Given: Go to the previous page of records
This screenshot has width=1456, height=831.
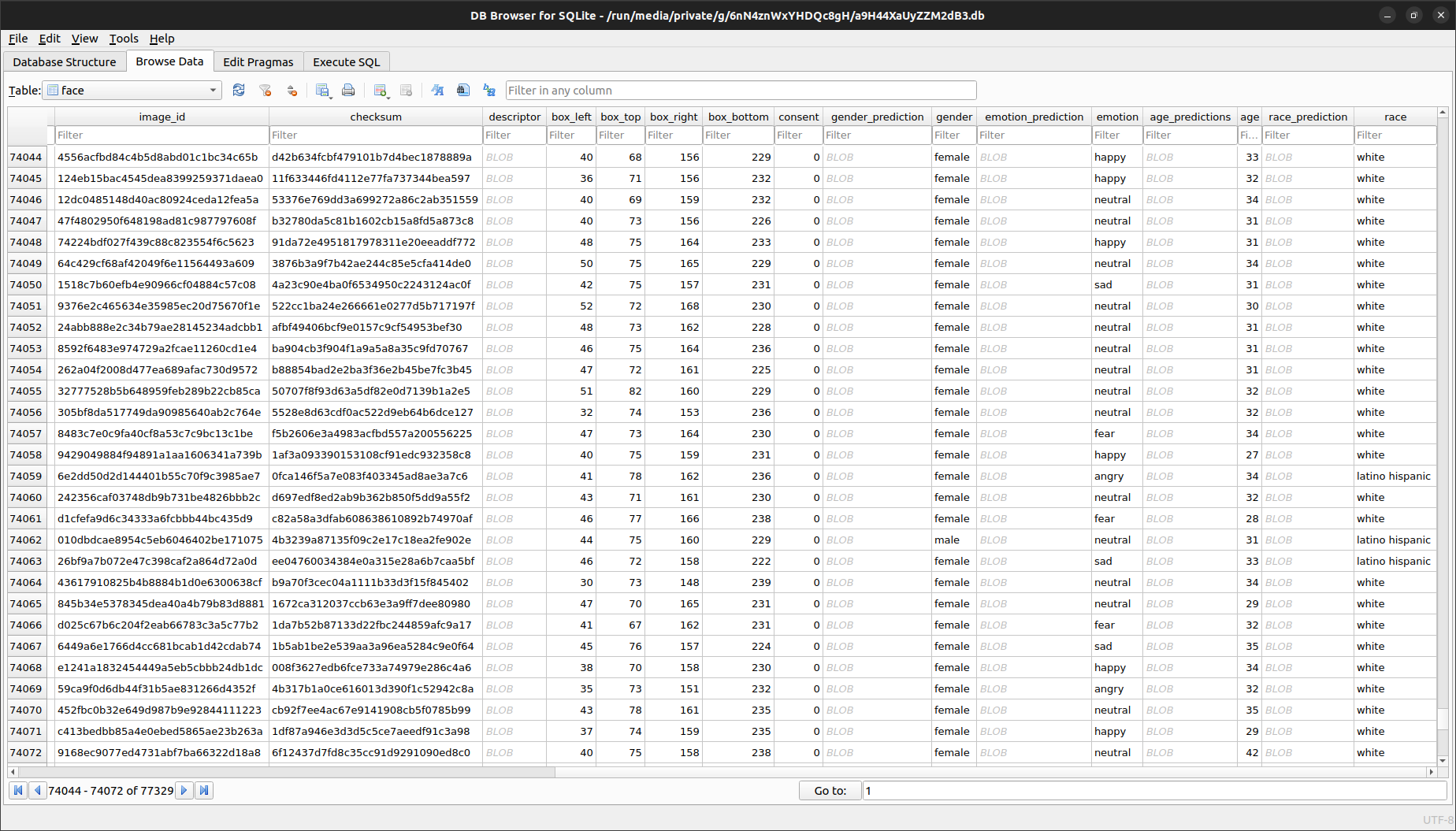Looking at the screenshot, I should tap(37, 790).
